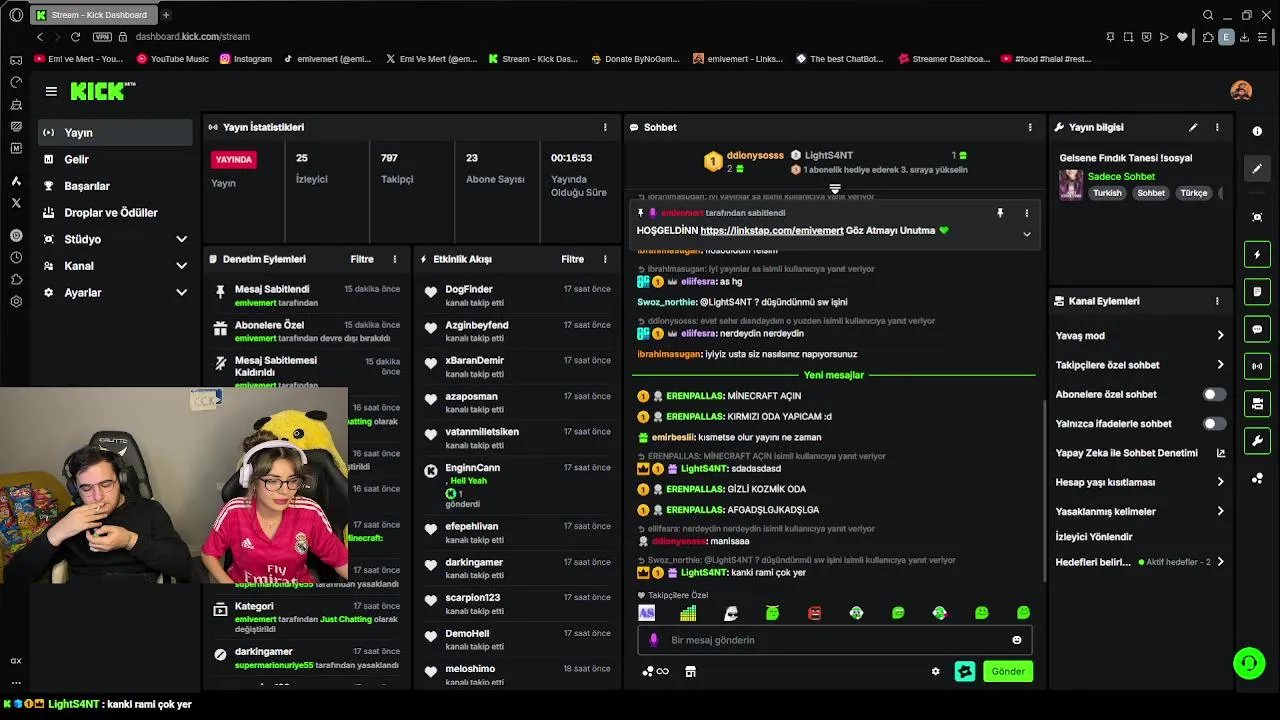This screenshot has height=720, width=1280.
Task: Toggle Yalnızca ifadelerle sohbet switch
Action: [x=1214, y=424]
